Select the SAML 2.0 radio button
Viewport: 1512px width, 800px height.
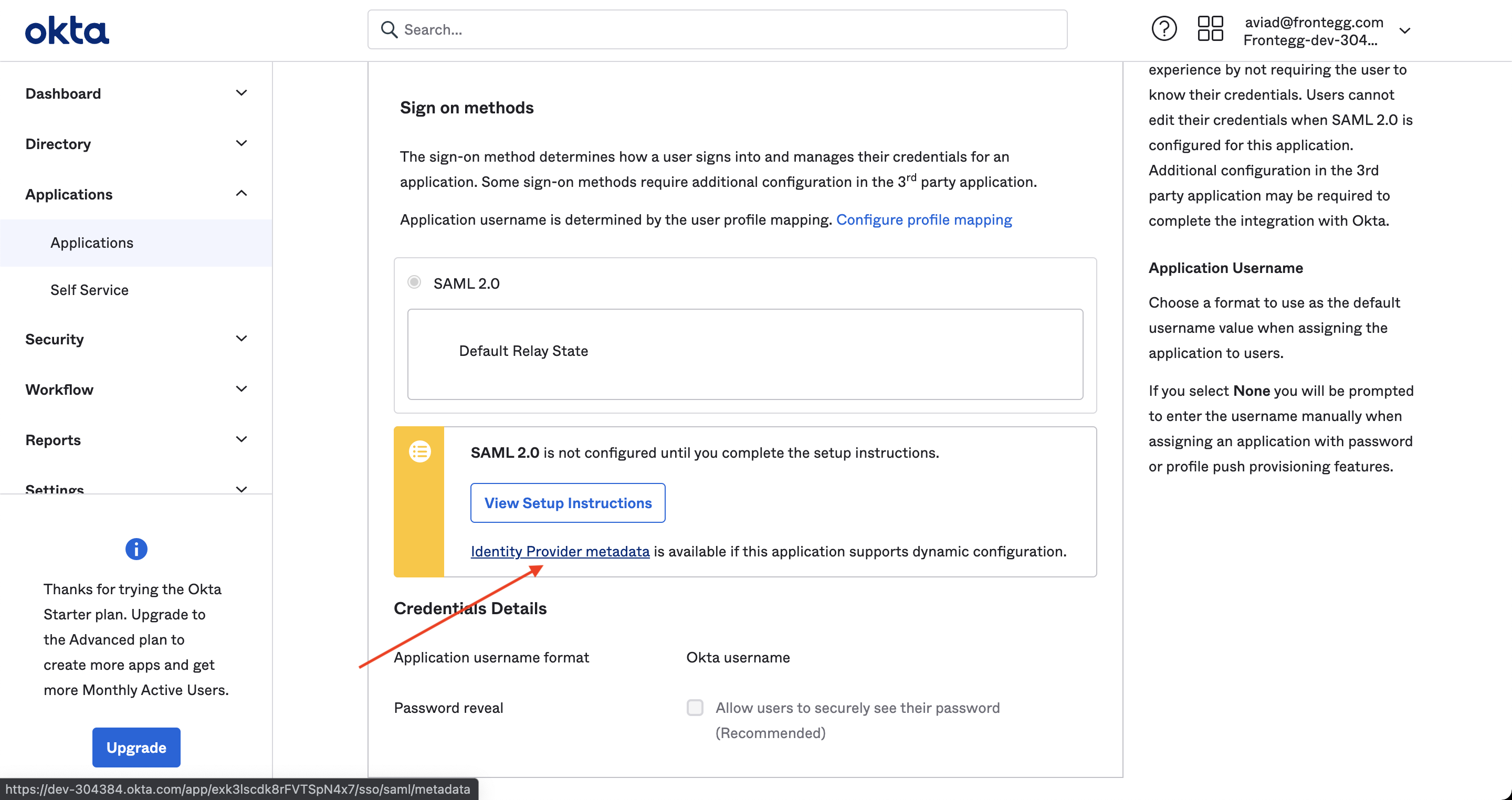click(x=414, y=282)
